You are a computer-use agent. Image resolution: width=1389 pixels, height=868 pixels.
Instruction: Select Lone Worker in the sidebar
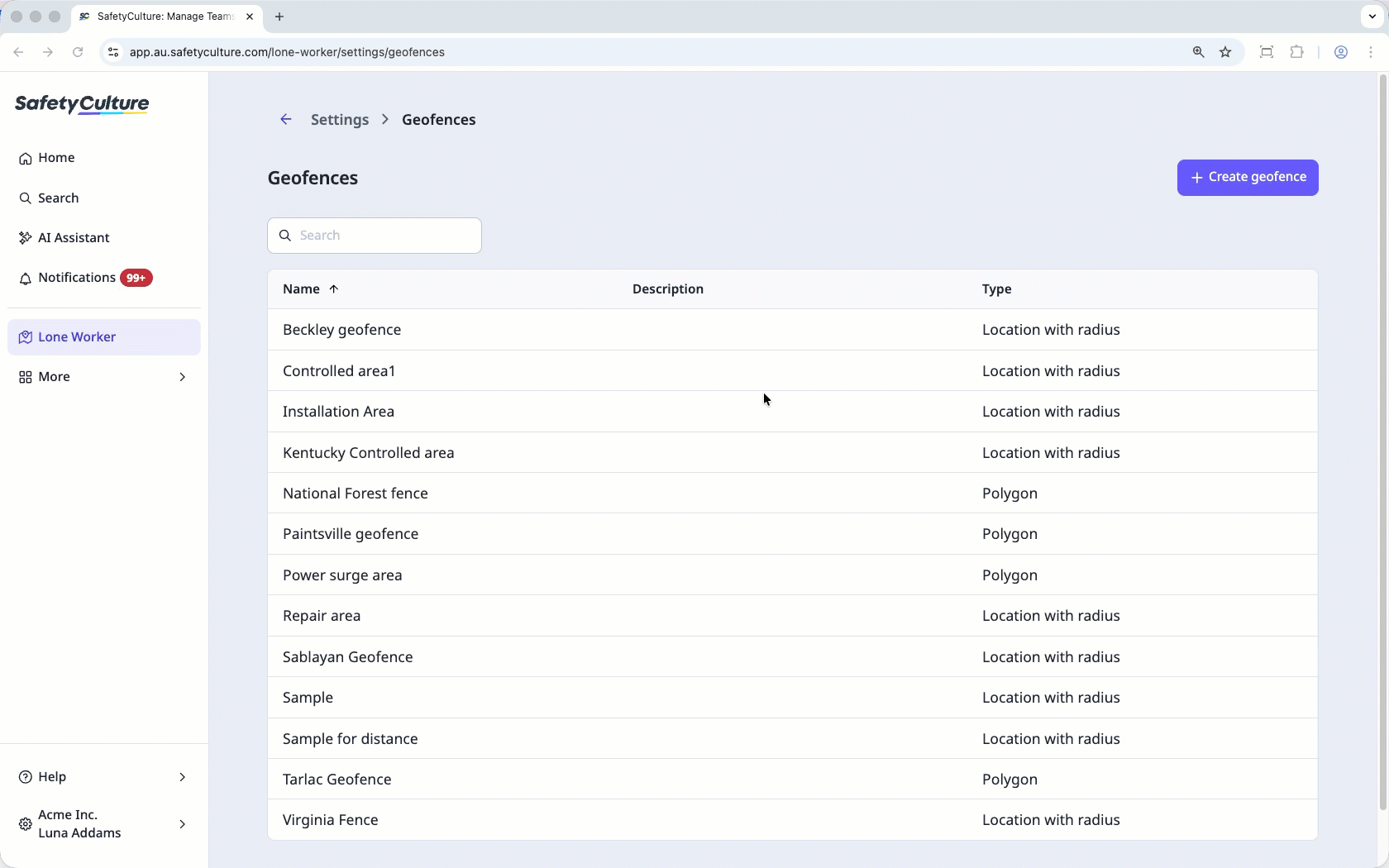click(x=104, y=337)
